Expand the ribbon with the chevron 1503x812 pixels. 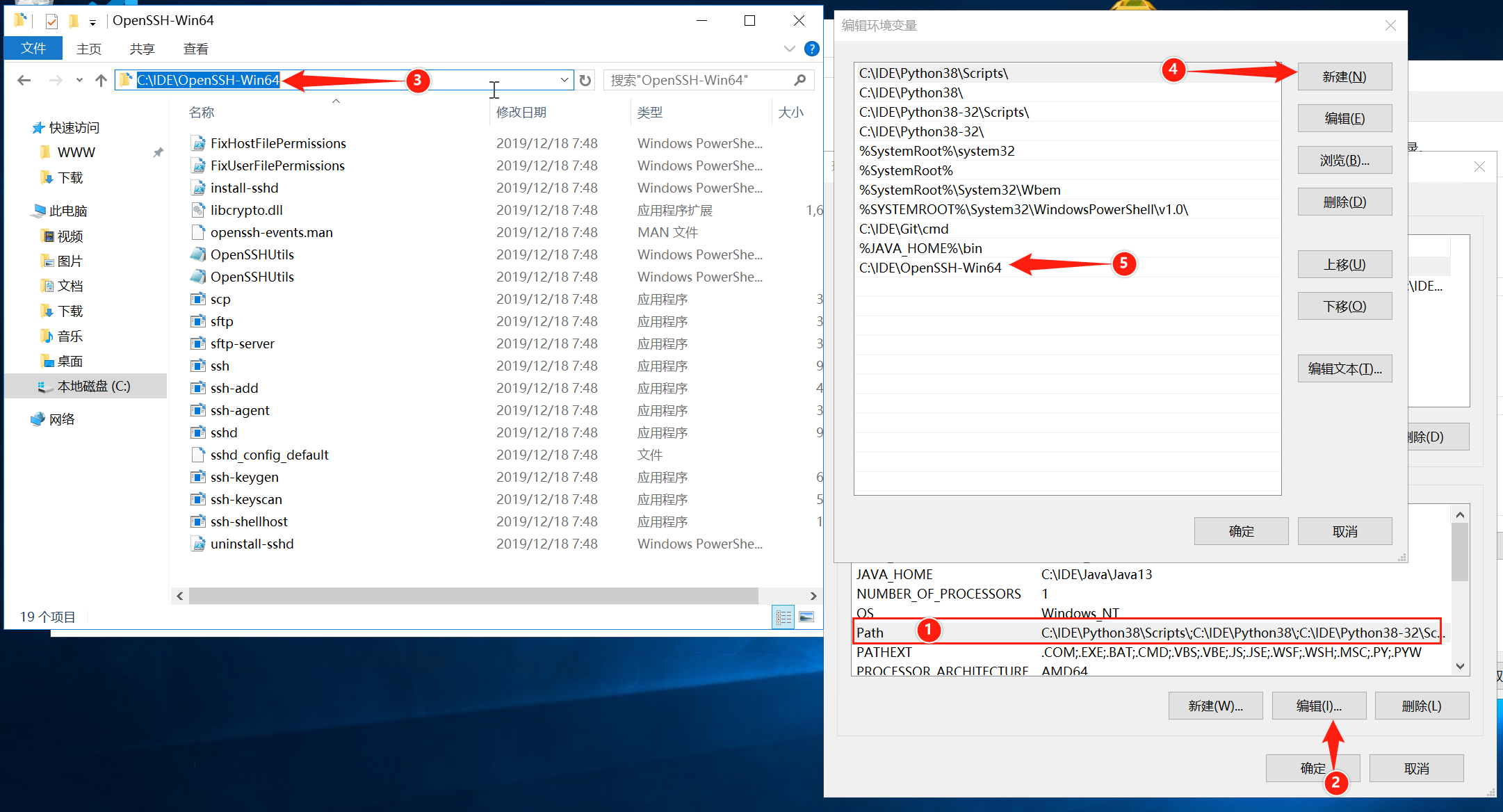pos(789,49)
